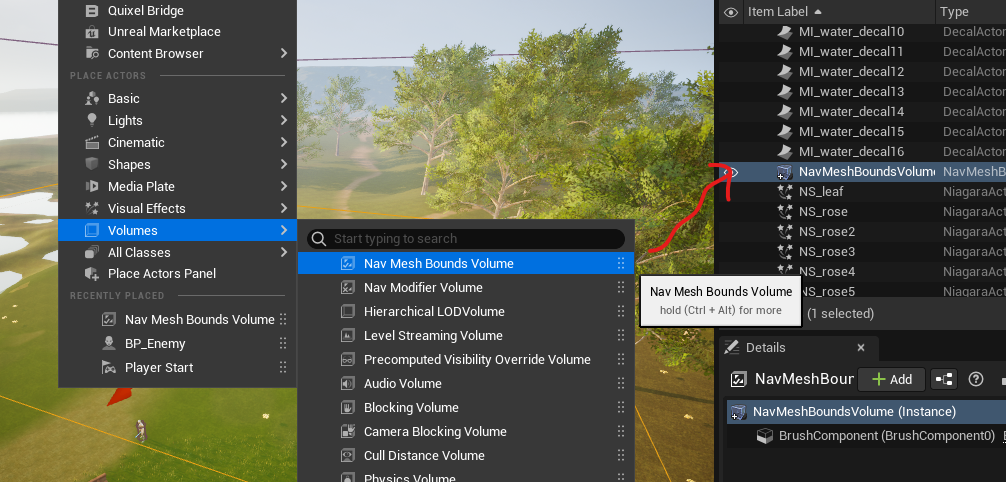Open the All Classes submenu
This screenshot has height=482, width=1006.
point(177,252)
